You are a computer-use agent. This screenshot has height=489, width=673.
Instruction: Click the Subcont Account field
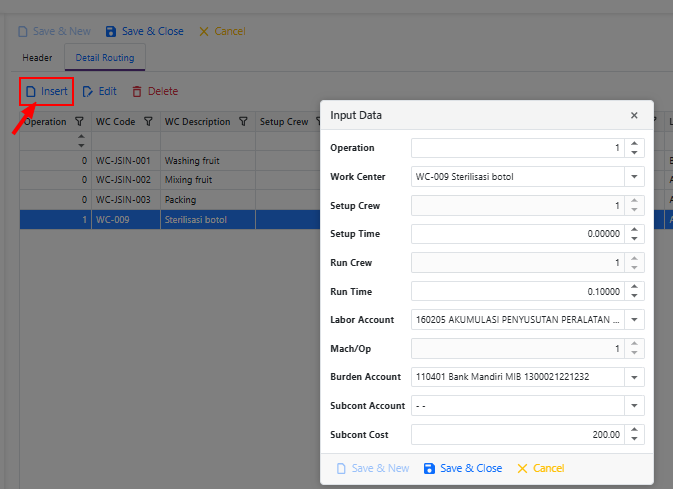[x=518, y=405]
